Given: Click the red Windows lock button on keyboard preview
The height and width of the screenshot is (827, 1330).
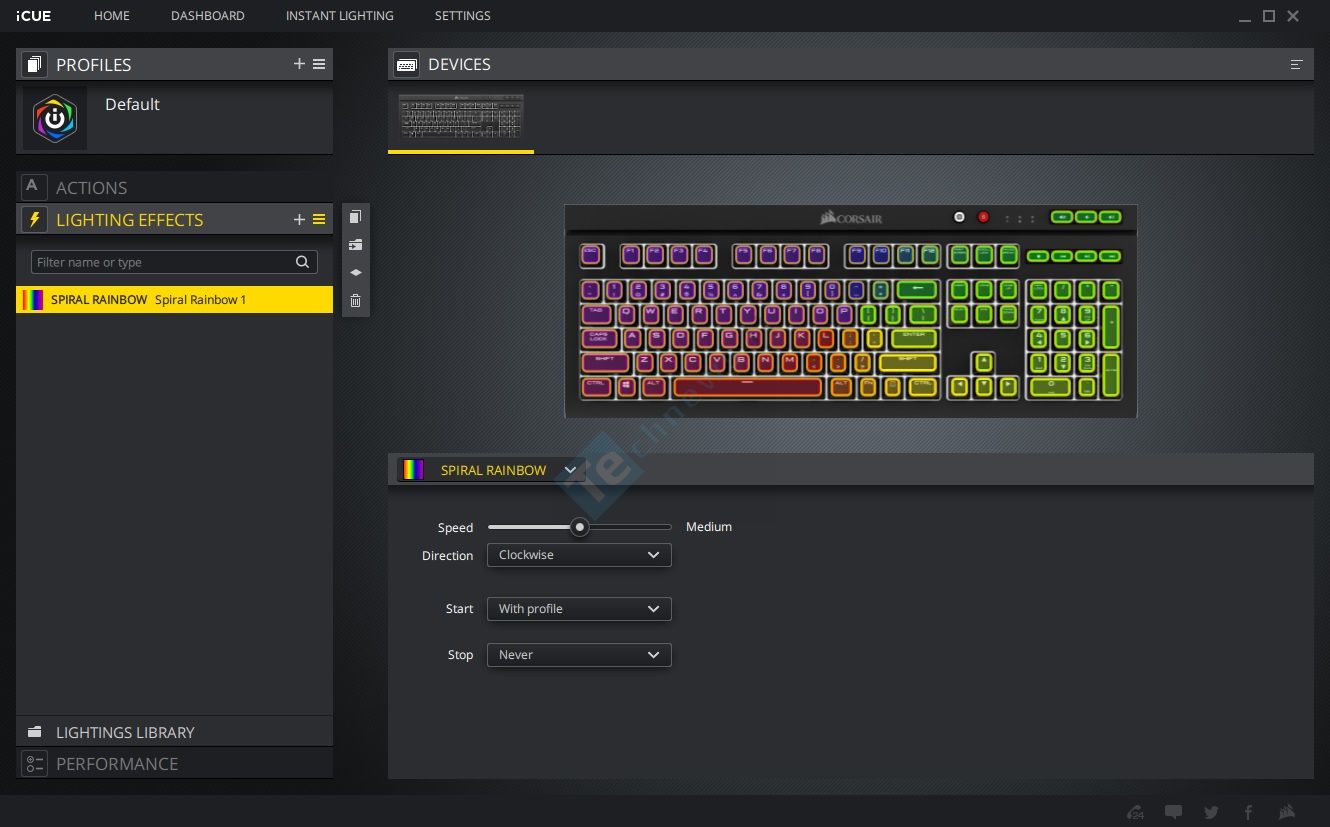Looking at the screenshot, I should 983,217.
